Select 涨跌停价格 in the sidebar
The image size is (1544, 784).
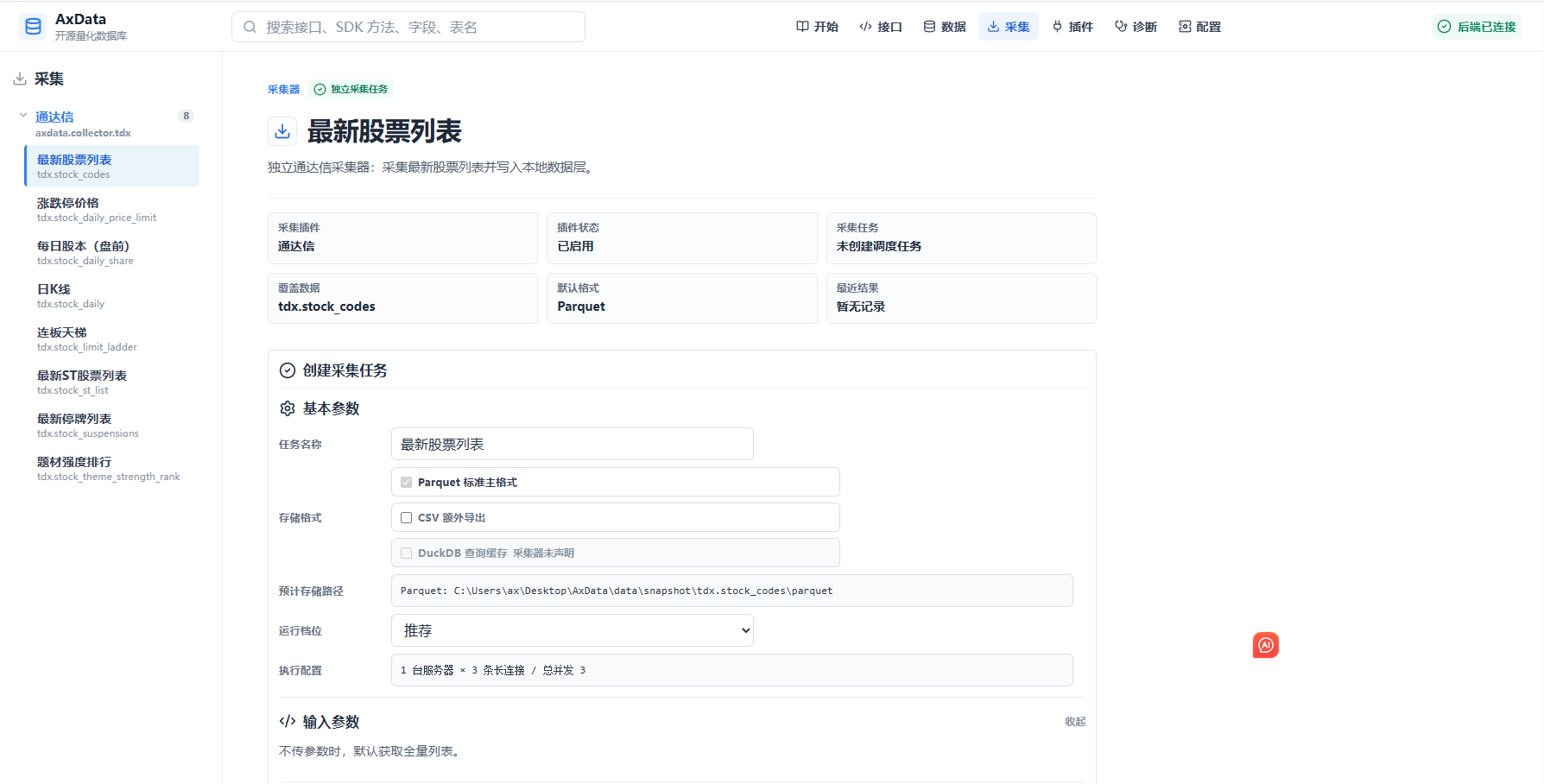[112, 209]
